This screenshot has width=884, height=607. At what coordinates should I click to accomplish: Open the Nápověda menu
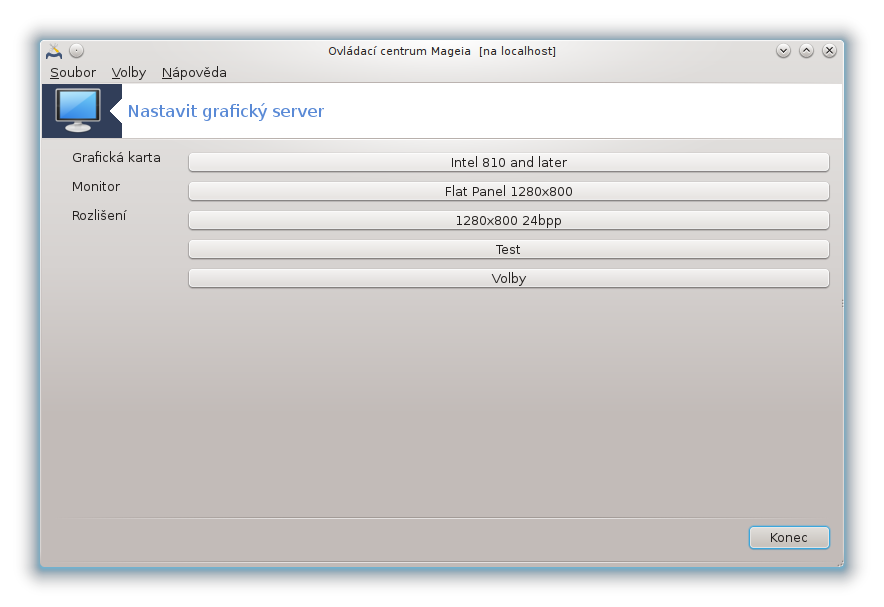[194, 73]
